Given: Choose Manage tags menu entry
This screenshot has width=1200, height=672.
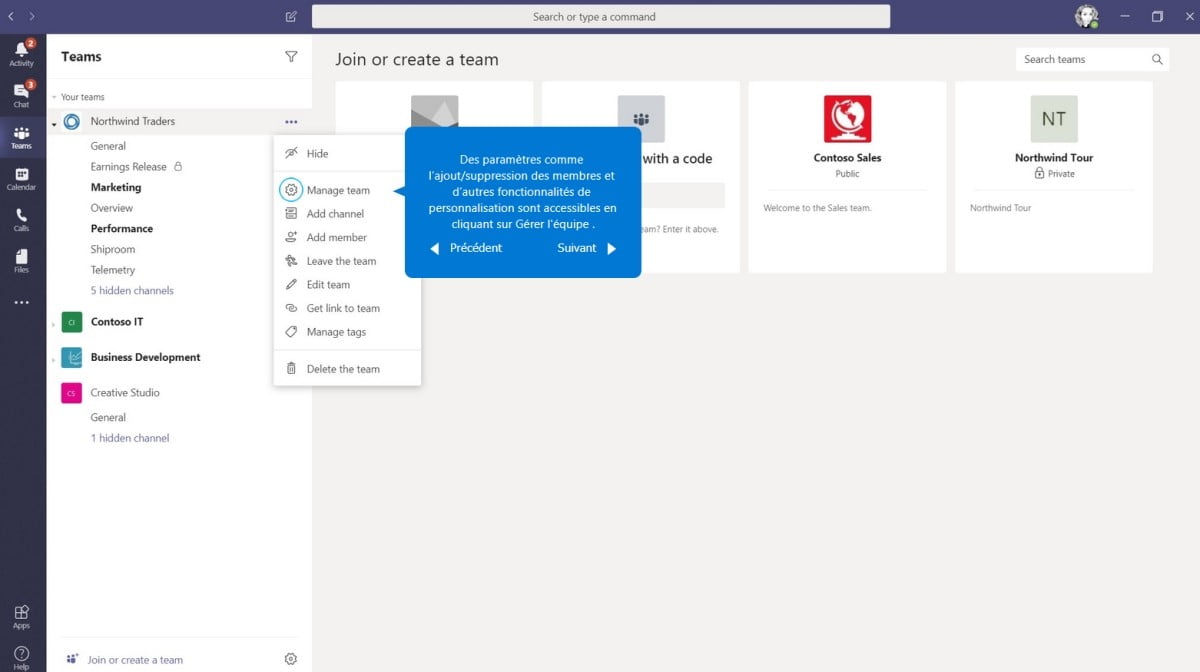Looking at the screenshot, I should (x=347, y=332).
